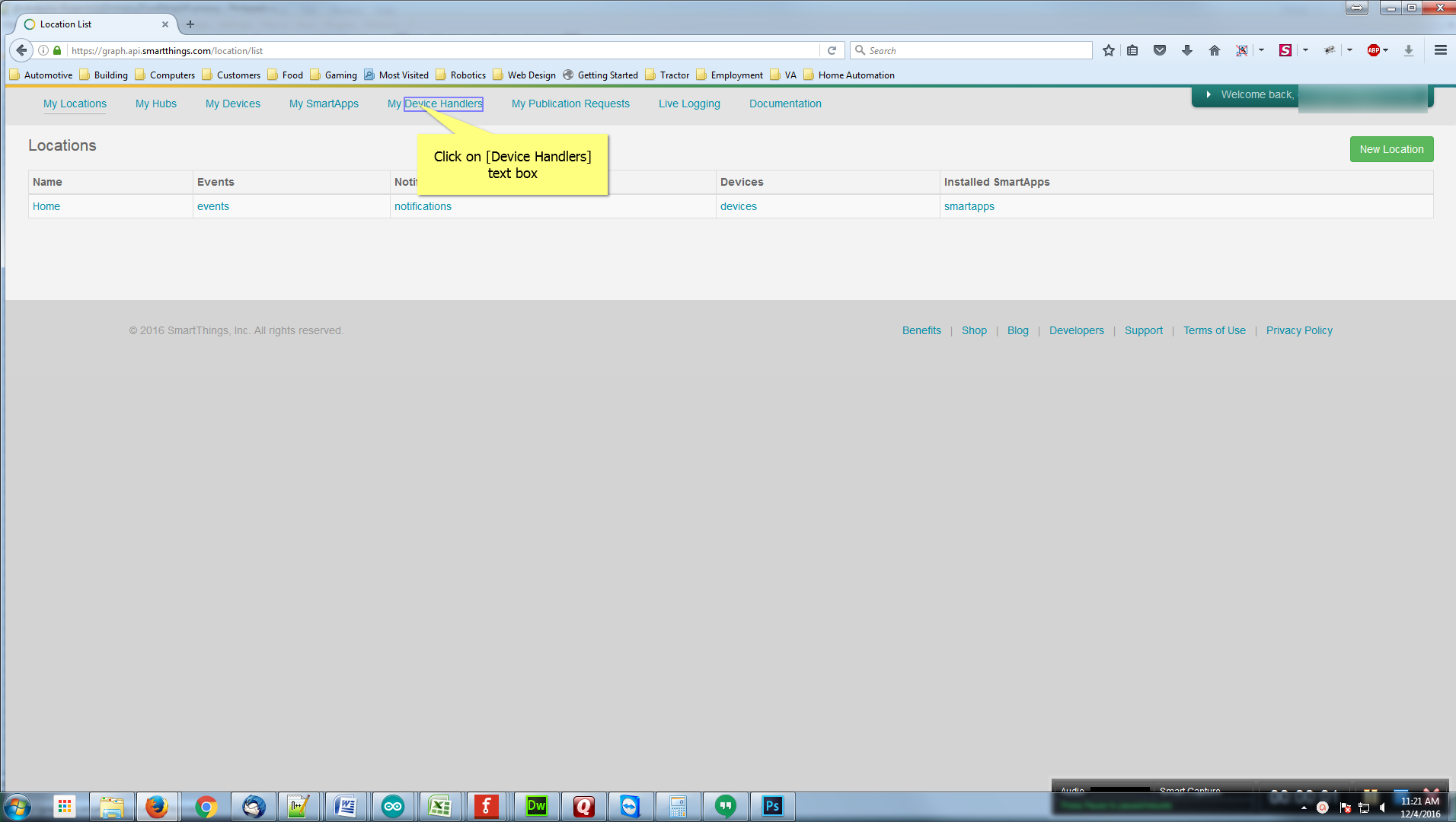Launch Google Chrome from the taskbar
Viewport: 1456px width, 822px height.
[206, 806]
